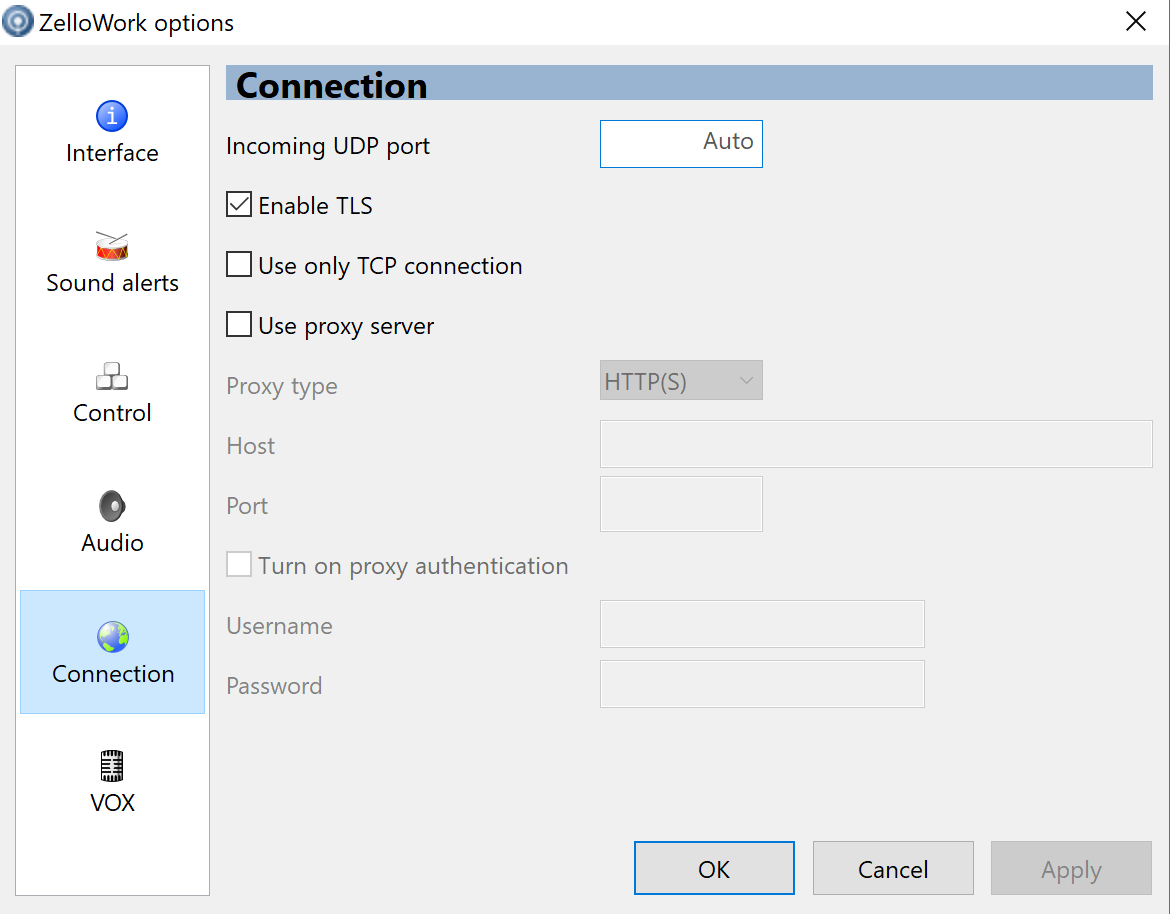This screenshot has height=914, width=1170.
Task: Switch to the Interface tab label
Action: (x=112, y=153)
